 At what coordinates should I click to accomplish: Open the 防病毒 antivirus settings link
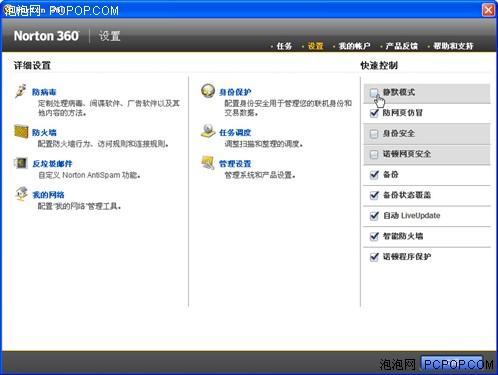[x=44, y=92]
